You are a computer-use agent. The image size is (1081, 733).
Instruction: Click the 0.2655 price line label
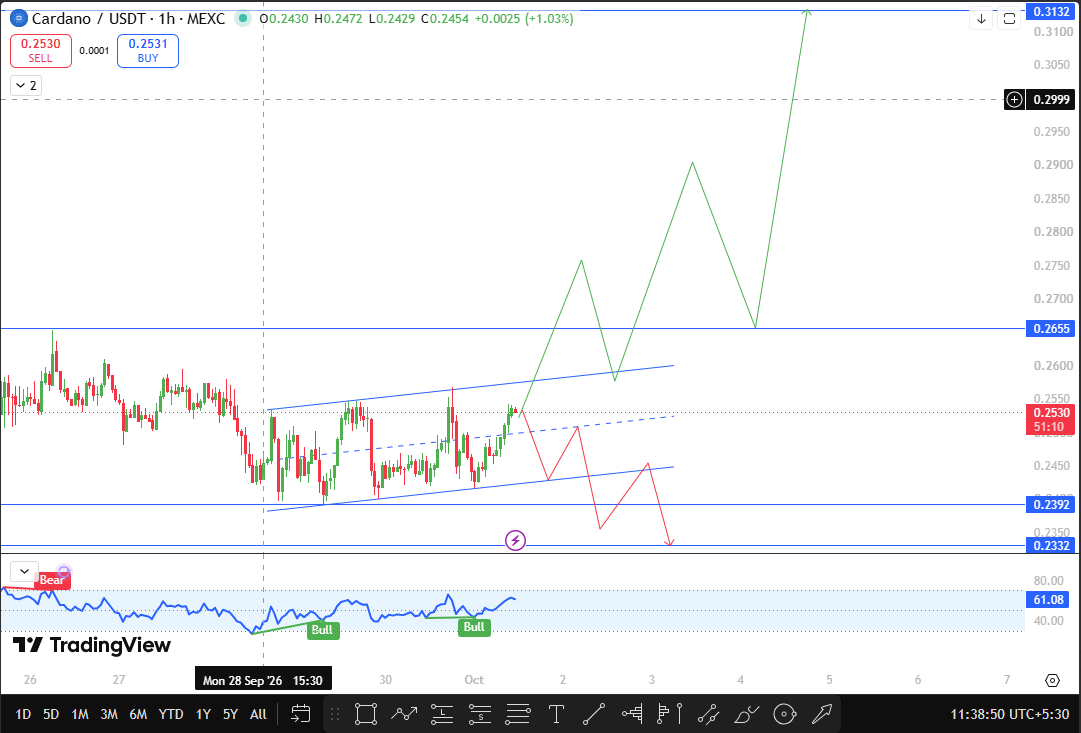point(1051,329)
